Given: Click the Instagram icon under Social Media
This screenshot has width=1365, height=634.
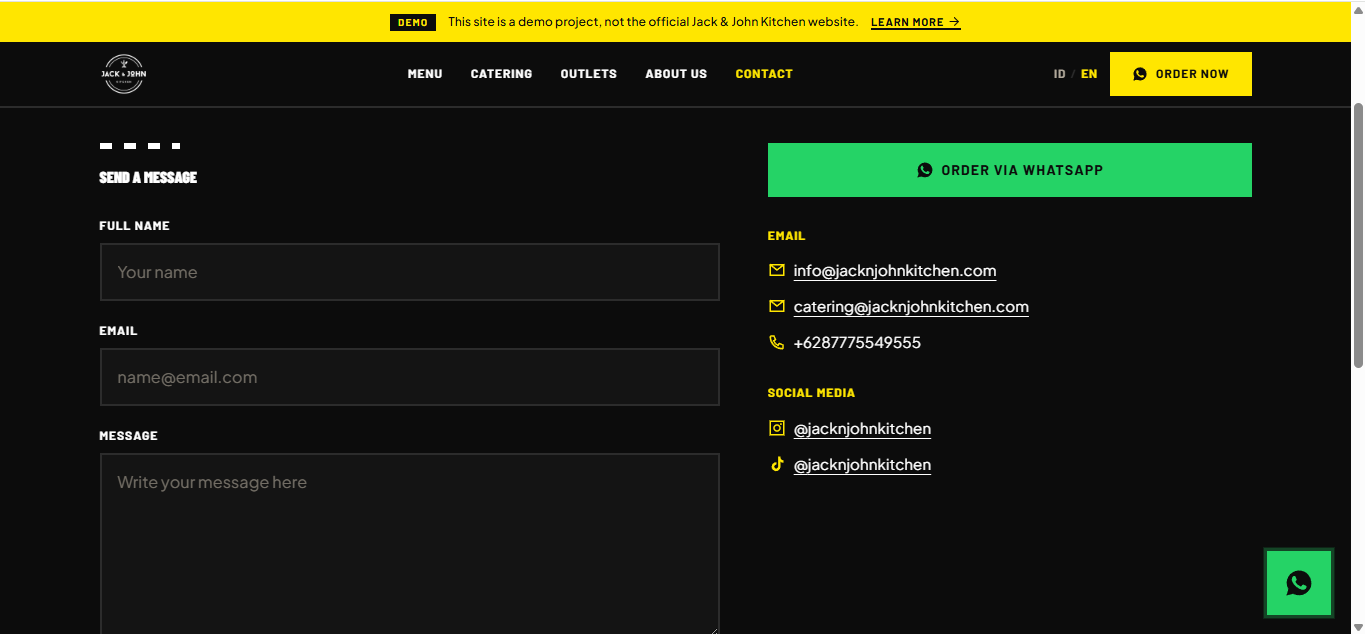Looking at the screenshot, I should pos(777,428).
